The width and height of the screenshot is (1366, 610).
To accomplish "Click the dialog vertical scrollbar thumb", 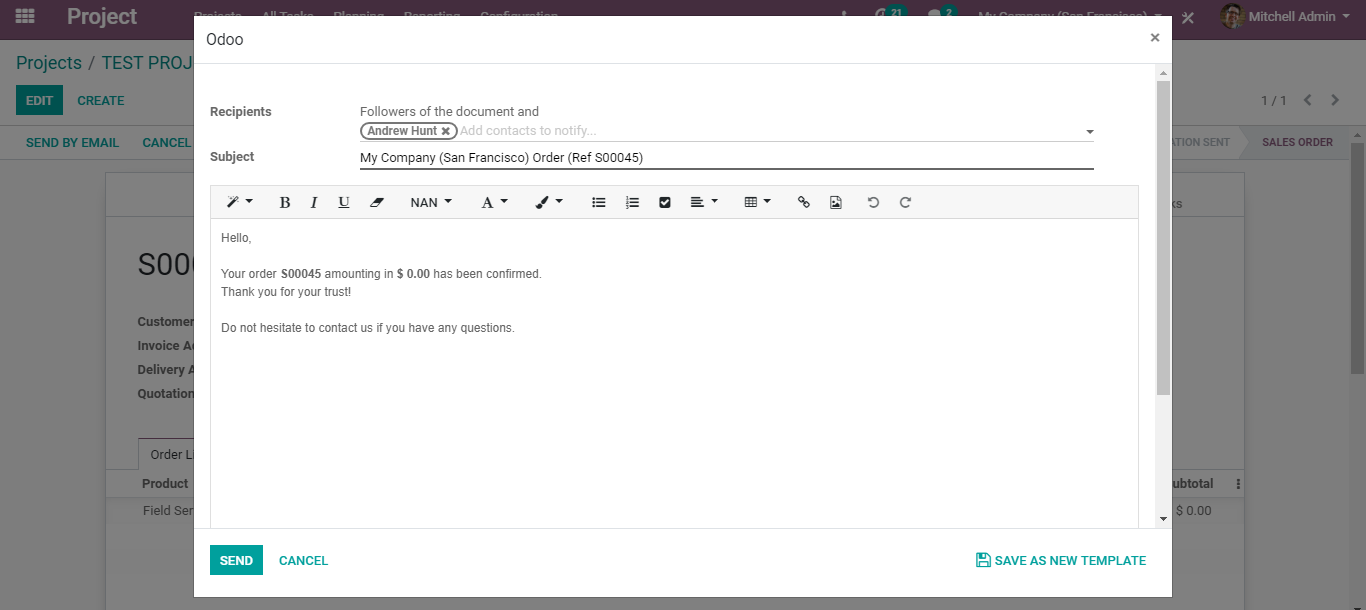I will point(1163,238).
